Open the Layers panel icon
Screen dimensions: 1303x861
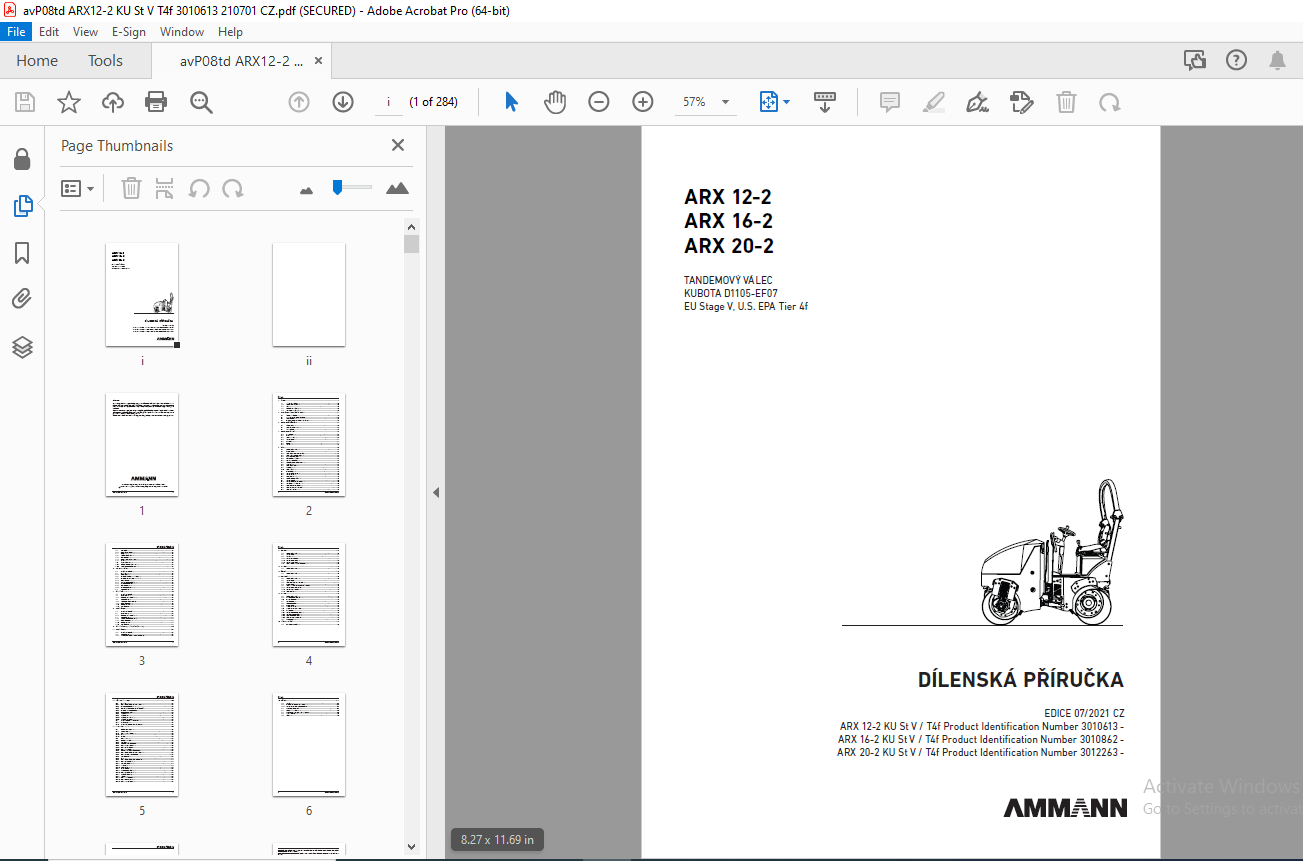pos(22,347)
